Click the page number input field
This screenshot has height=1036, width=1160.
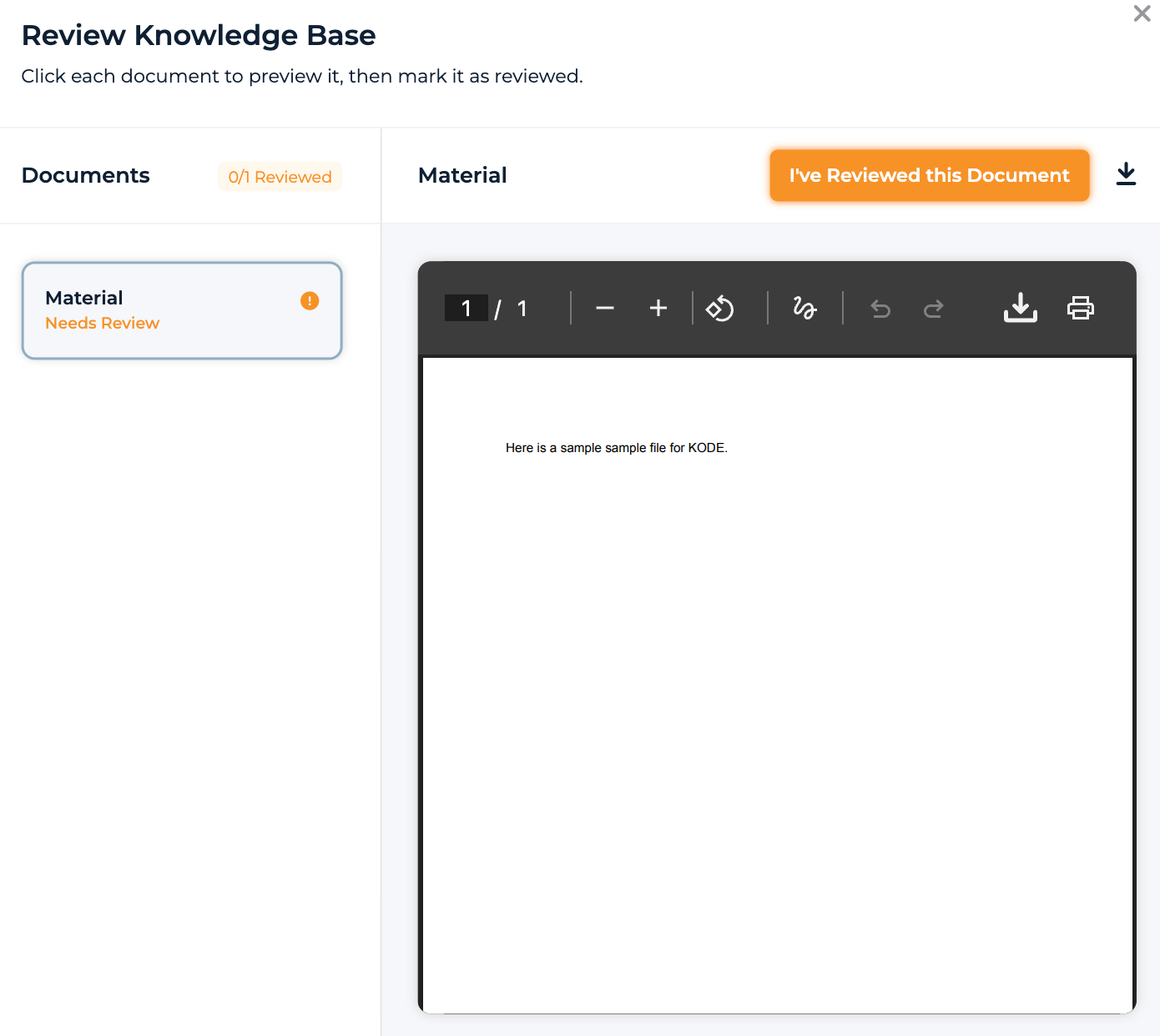pyautogui.click(x=466, y=309)
